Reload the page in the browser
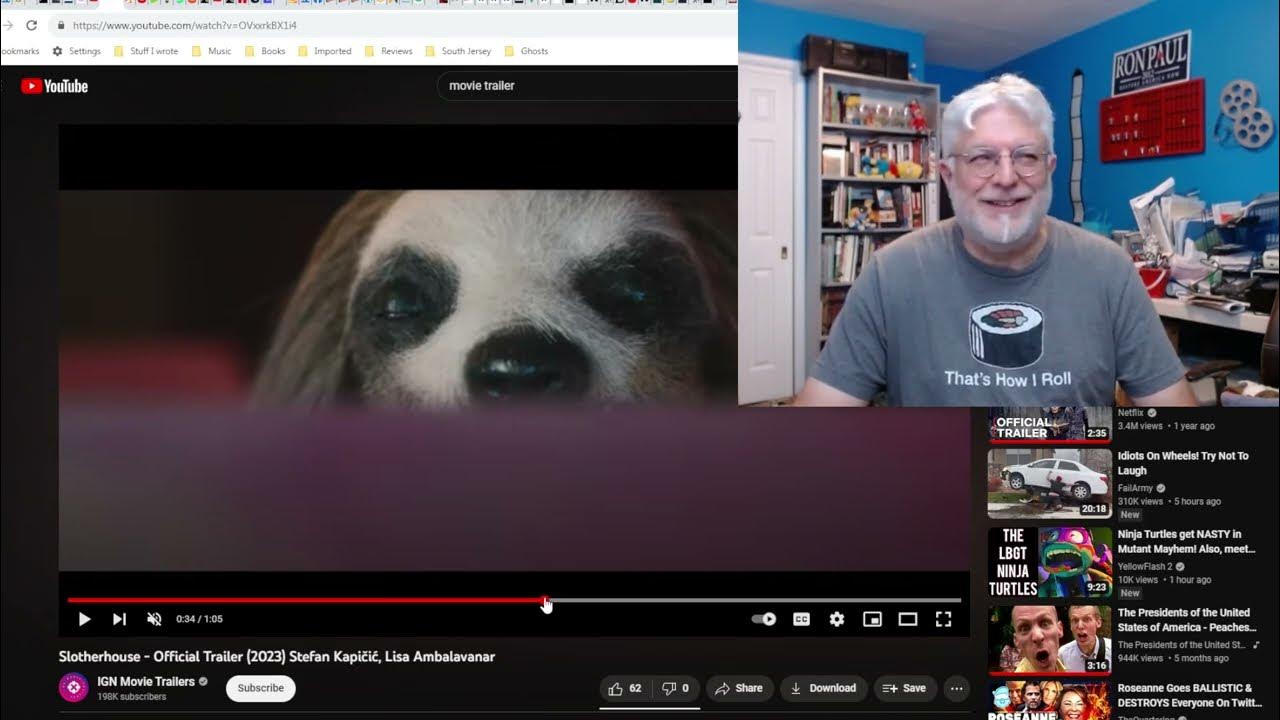 pyautogui.click(x=31, y=25)
